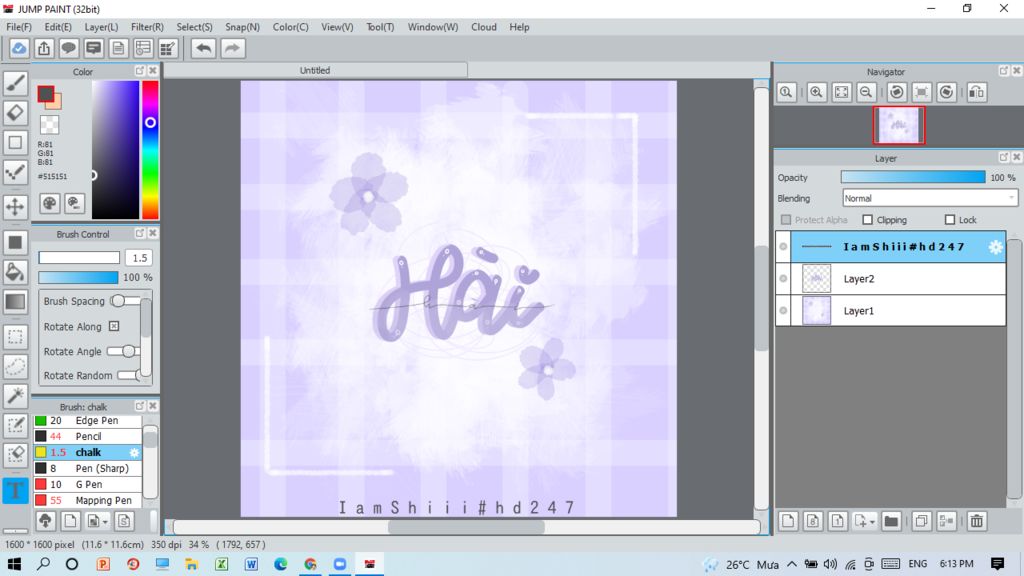Click the hue strip in Color panel
The height and width of the screenshot is (576, 1024).
coord(150,150)
